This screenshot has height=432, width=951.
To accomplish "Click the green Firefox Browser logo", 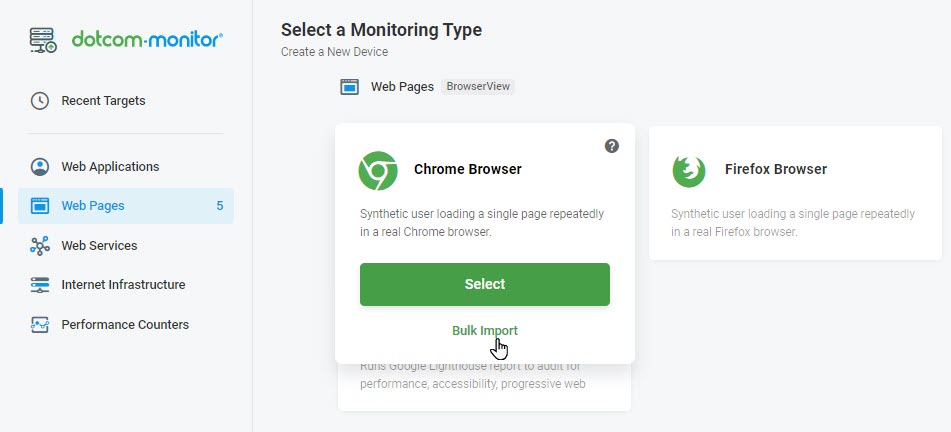I will 689,170.
